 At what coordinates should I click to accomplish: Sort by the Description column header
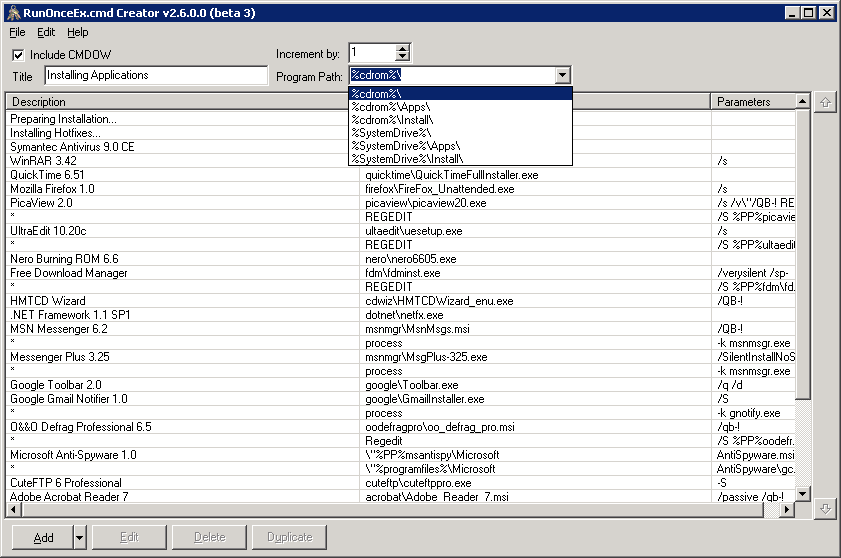182,101
